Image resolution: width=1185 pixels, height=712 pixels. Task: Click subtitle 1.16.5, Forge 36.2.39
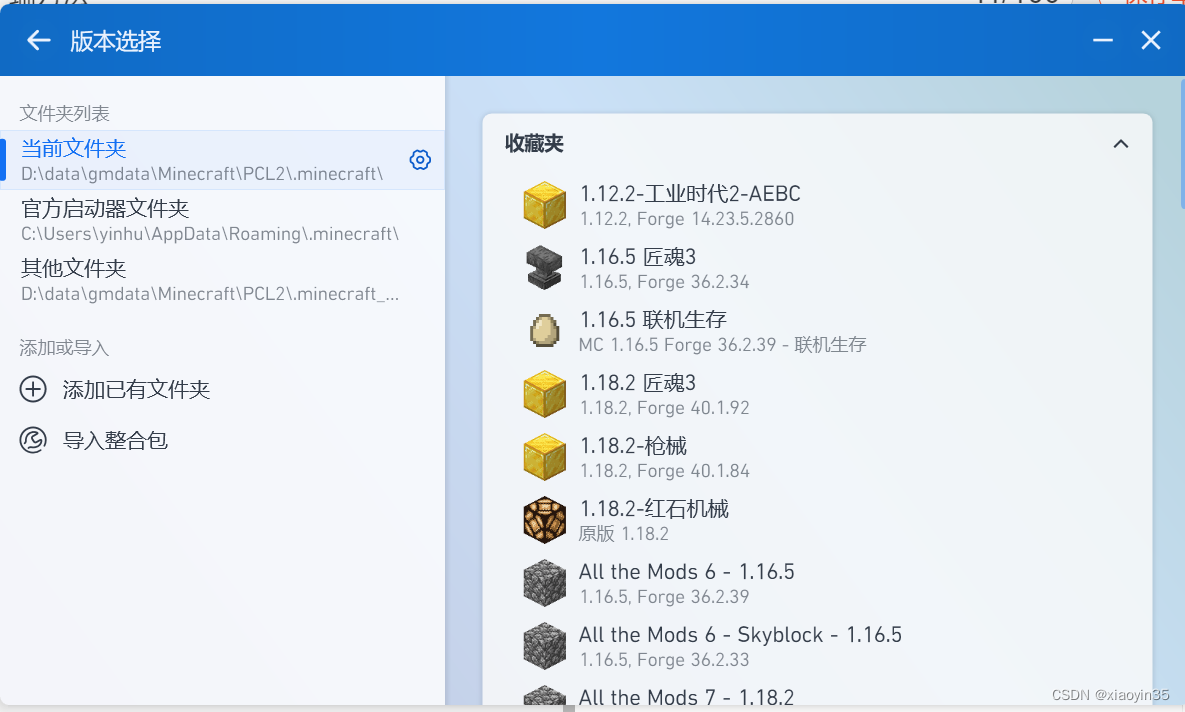click(x=664, y=597)
